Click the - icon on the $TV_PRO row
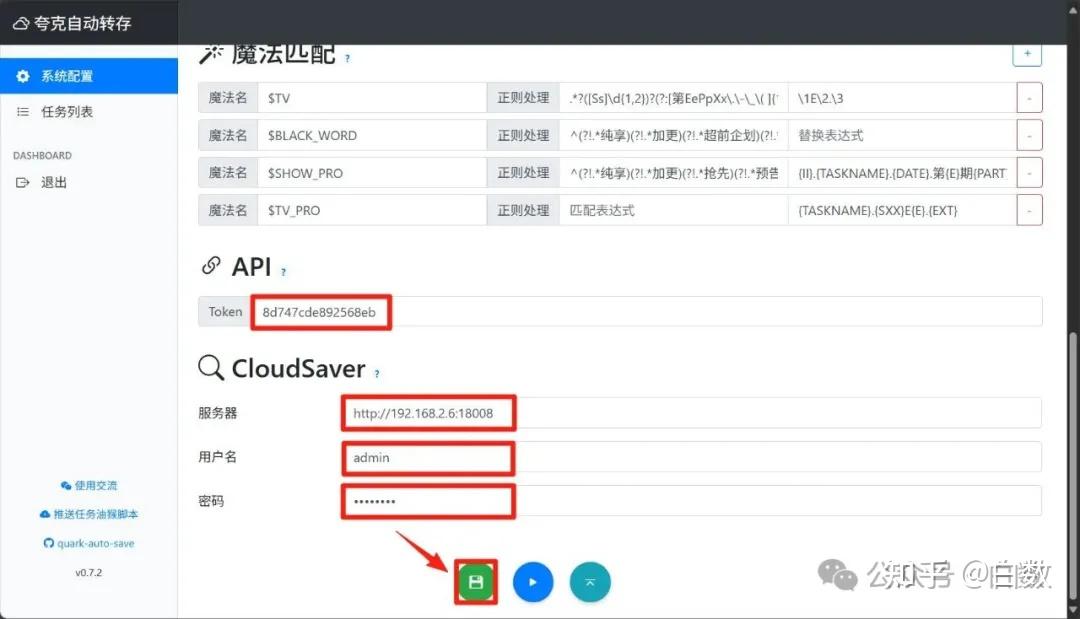This screenshot has height=619, width=1080. pos(1029,209)
